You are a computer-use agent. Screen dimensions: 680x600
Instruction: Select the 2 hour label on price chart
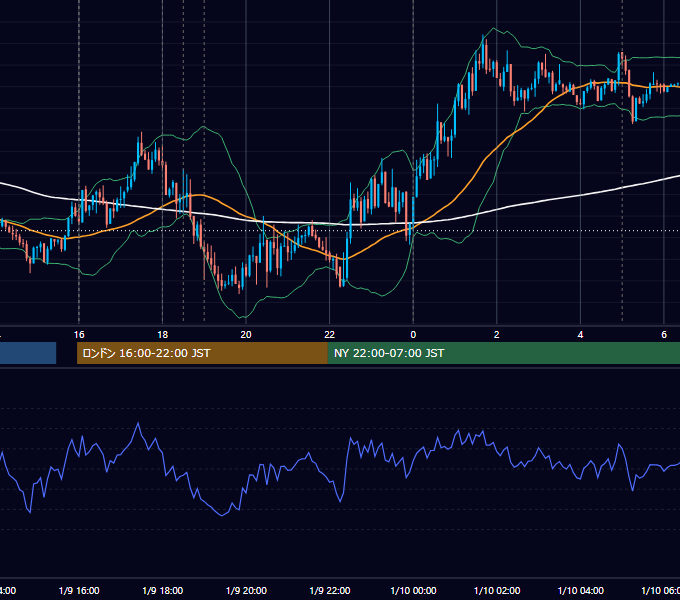pos(497,334)
